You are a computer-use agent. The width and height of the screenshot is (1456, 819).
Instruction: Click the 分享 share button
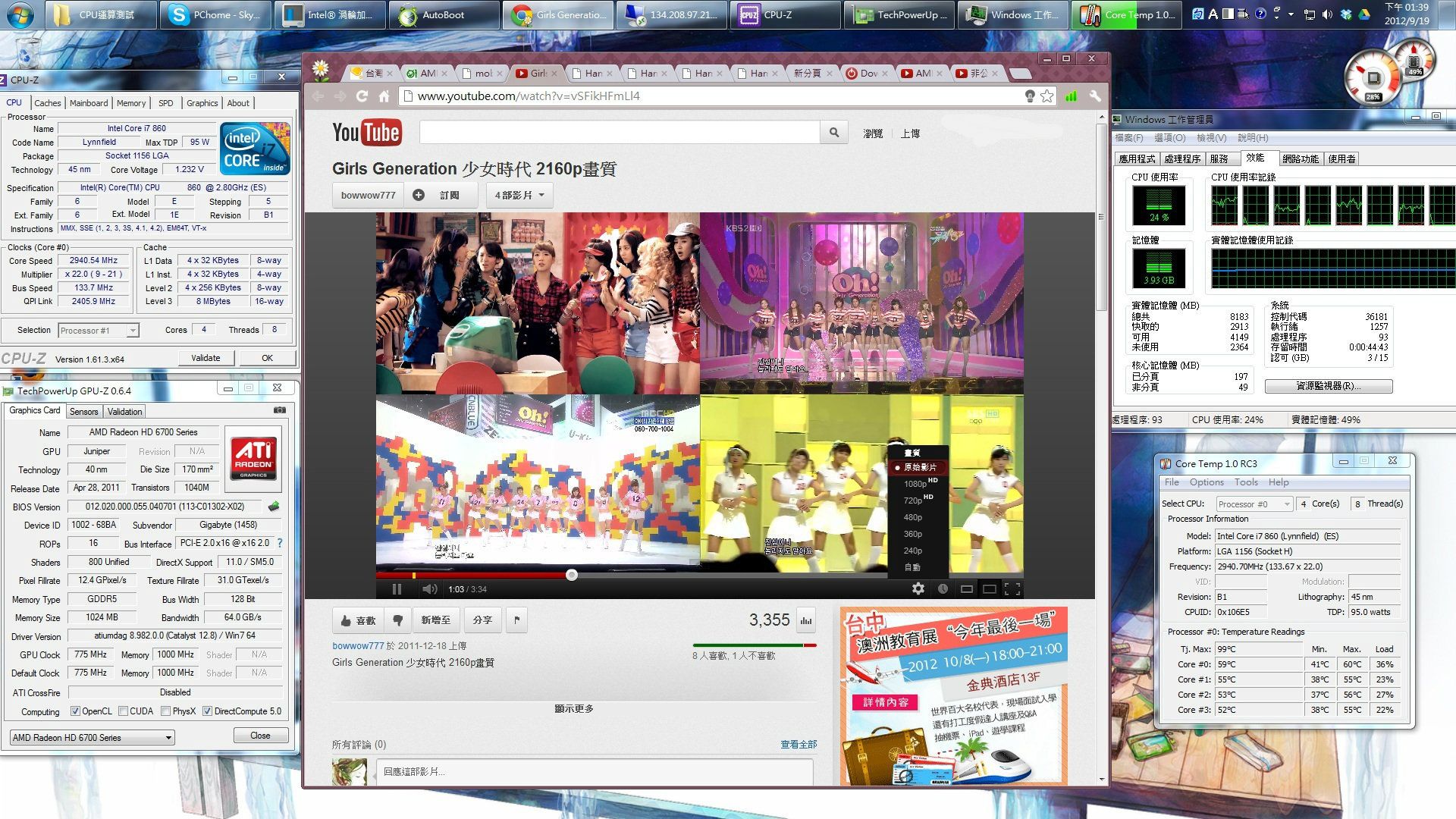pos(482,620)
